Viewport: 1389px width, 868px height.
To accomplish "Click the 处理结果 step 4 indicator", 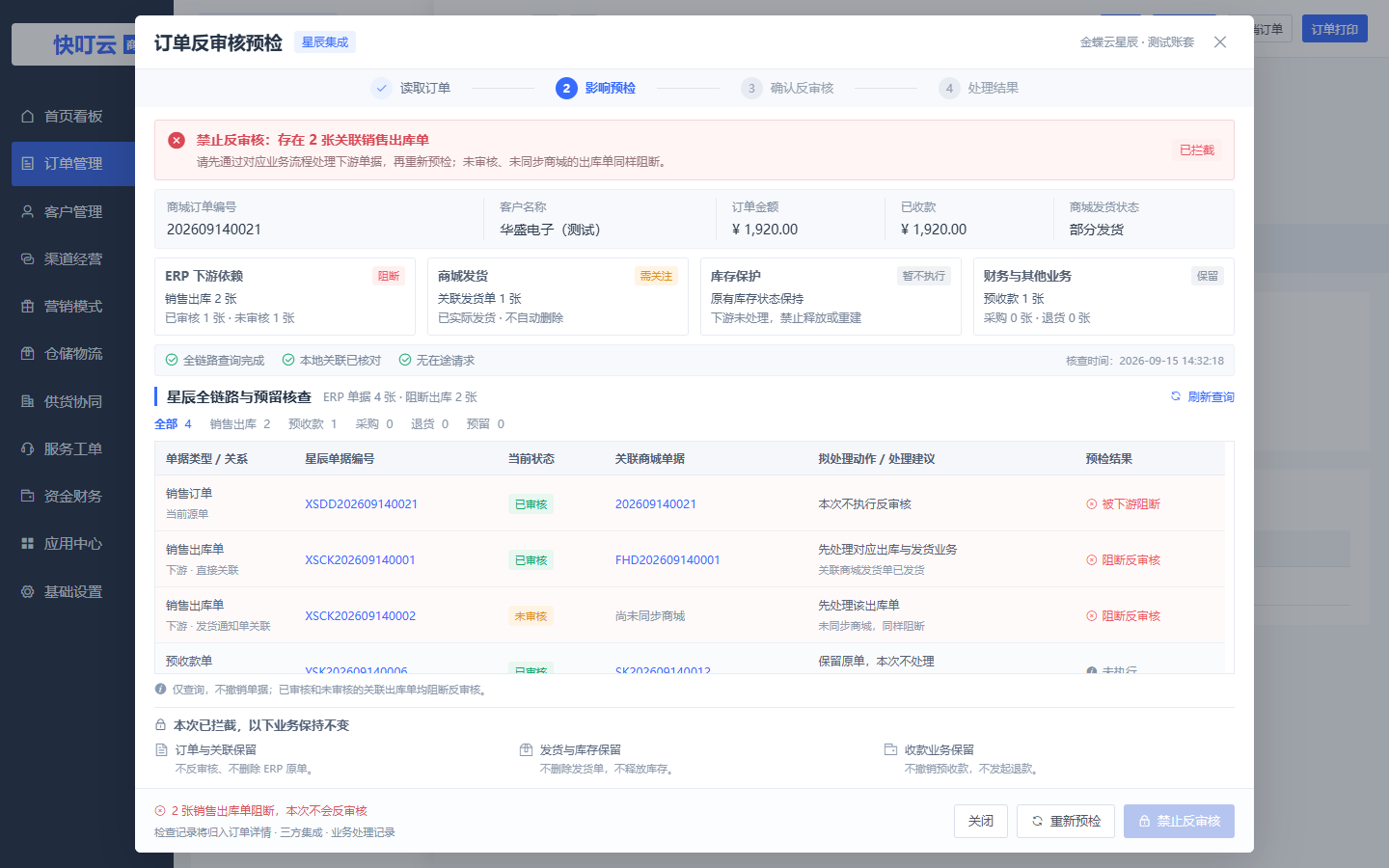I will (979, 88).
